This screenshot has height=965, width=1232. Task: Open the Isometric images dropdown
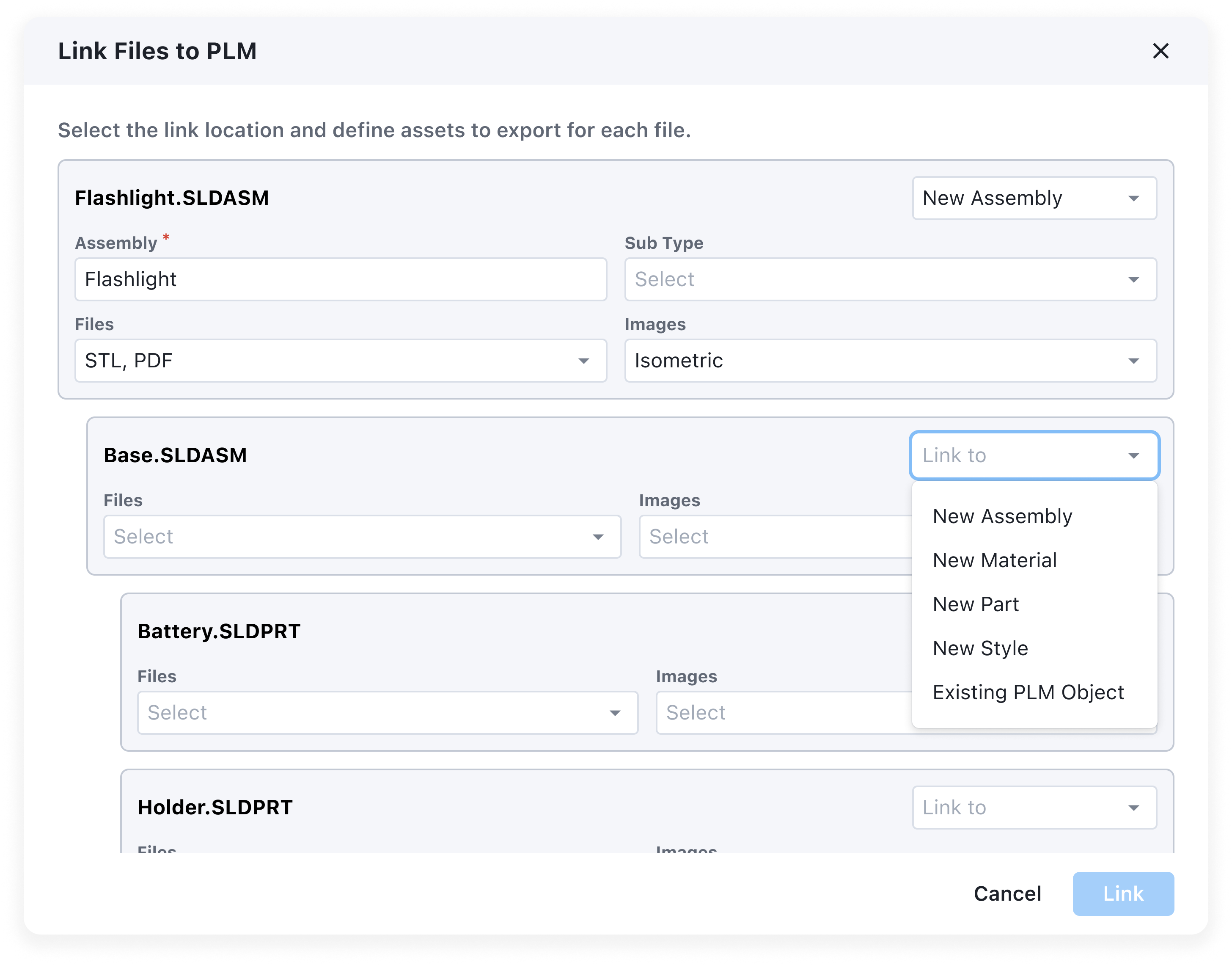tap(890, 361)
